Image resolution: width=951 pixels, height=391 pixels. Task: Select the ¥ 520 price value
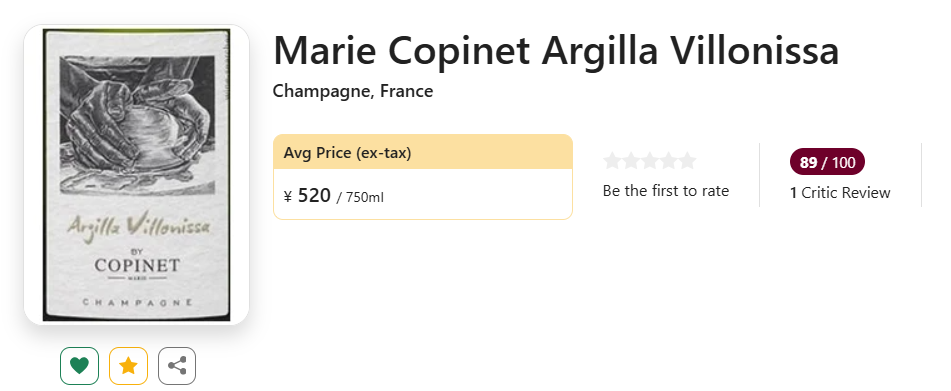click(x=307, y=196)
